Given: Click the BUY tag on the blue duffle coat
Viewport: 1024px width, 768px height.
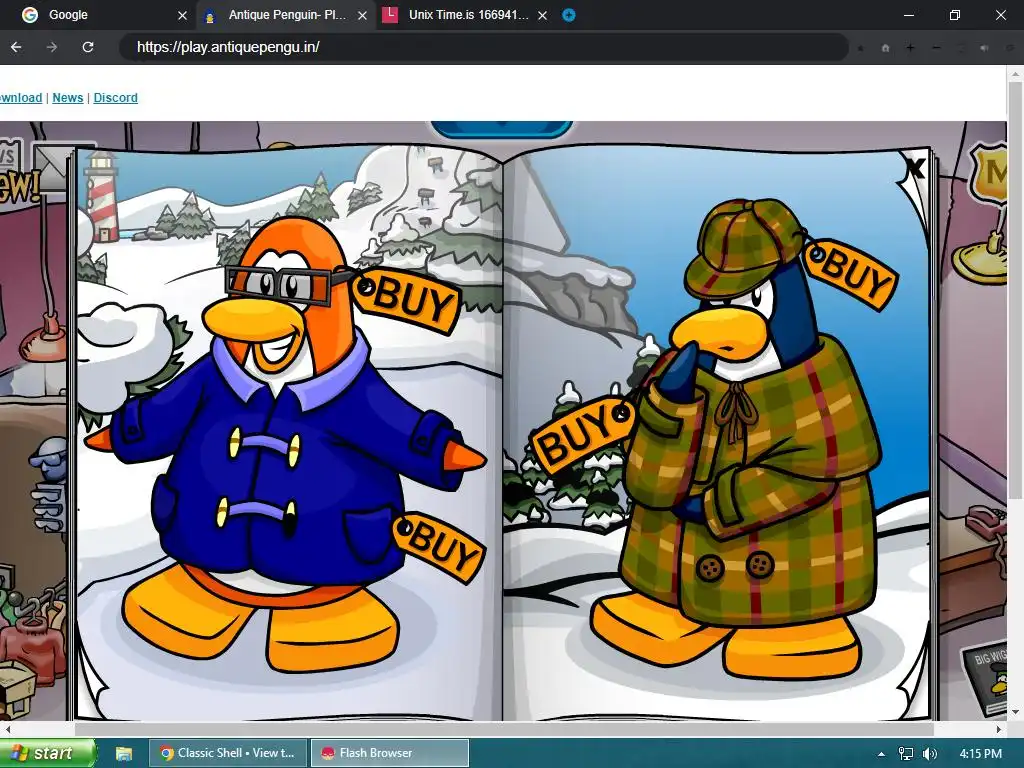Looking at the screenshot, I should click(x=439, y=547).
